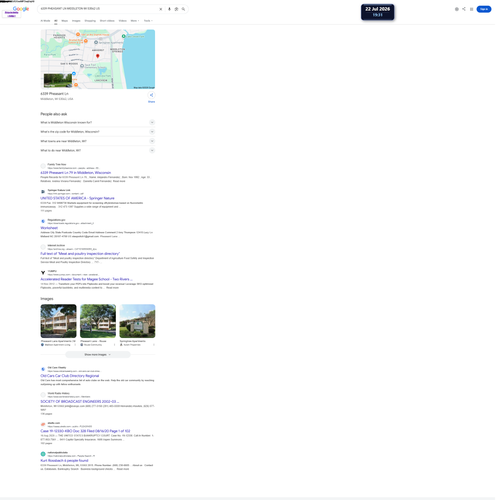
Task: Expand 'What's the zip code for Middleton, Wisconsin?'
Action: point(98,132)
